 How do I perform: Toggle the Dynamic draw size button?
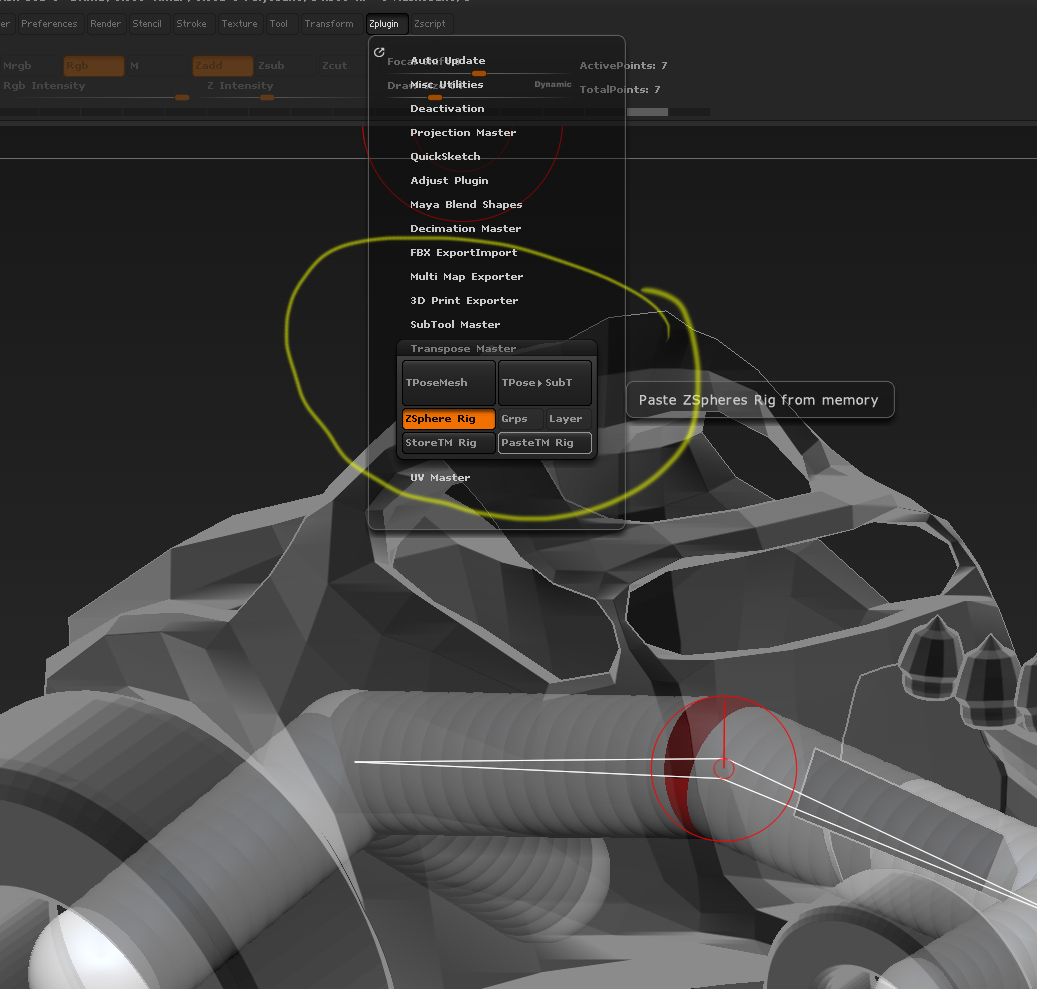click(x=553, y=85)
